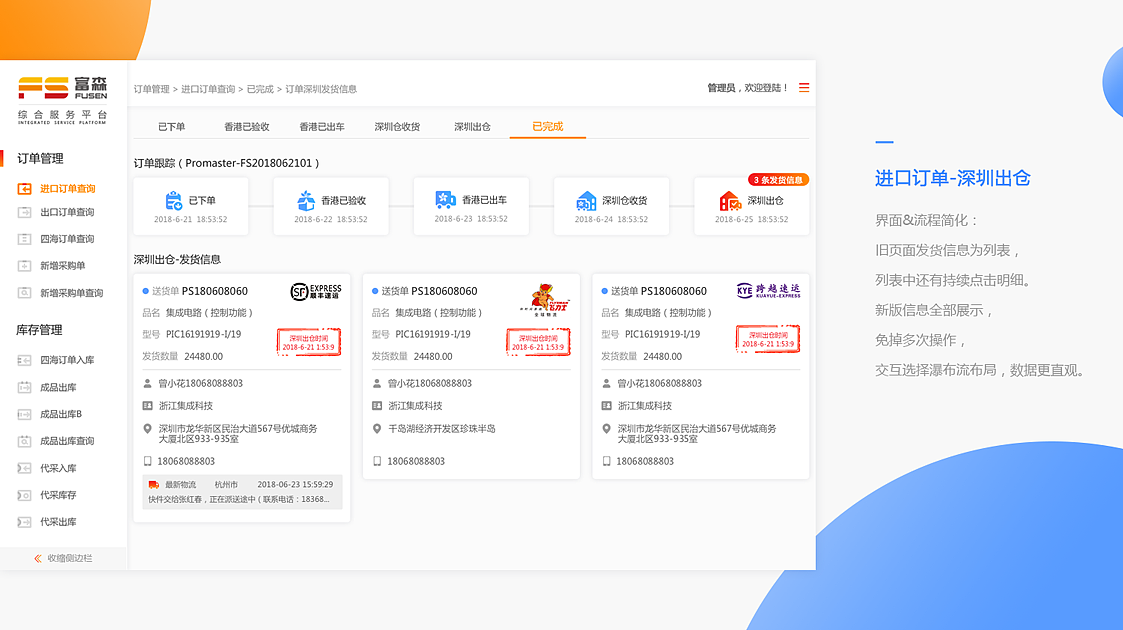Click the 成品出库B sidebar icon
The height and width of the screenshot is (630, 1123).
(24, 414)
